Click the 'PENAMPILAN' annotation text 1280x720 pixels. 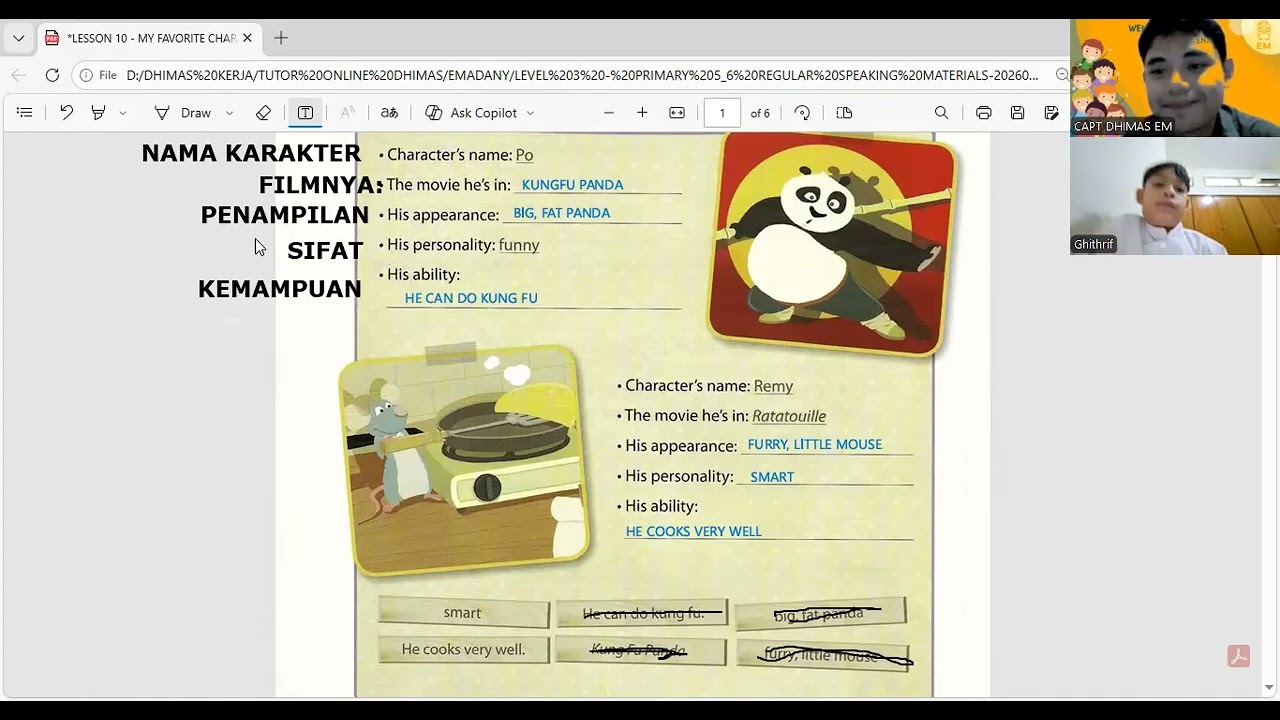tap(285, 215)
